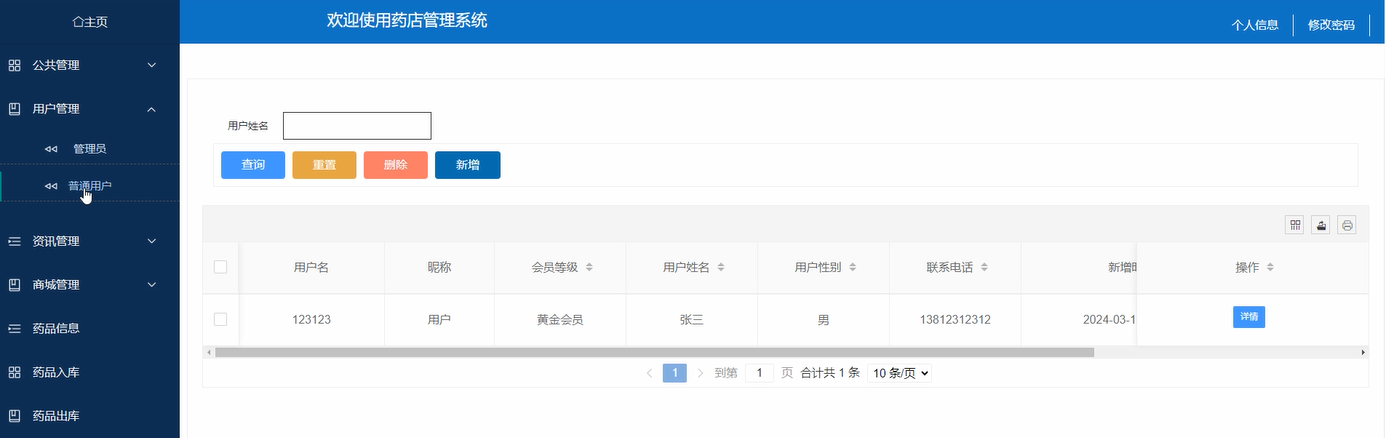The height and width of the screenshot is (438, 1385).
Task: Click the export icon above the table
Action: pyautogui.click(x=1321, y=225)
